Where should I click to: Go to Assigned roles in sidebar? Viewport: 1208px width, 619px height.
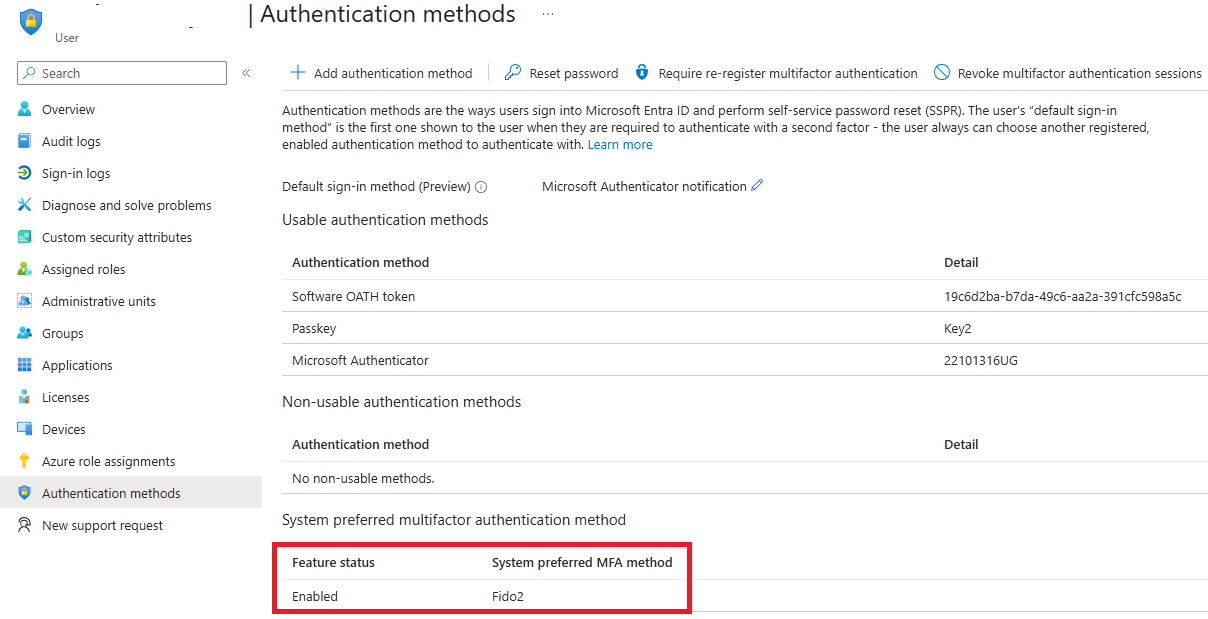(83, 269)
